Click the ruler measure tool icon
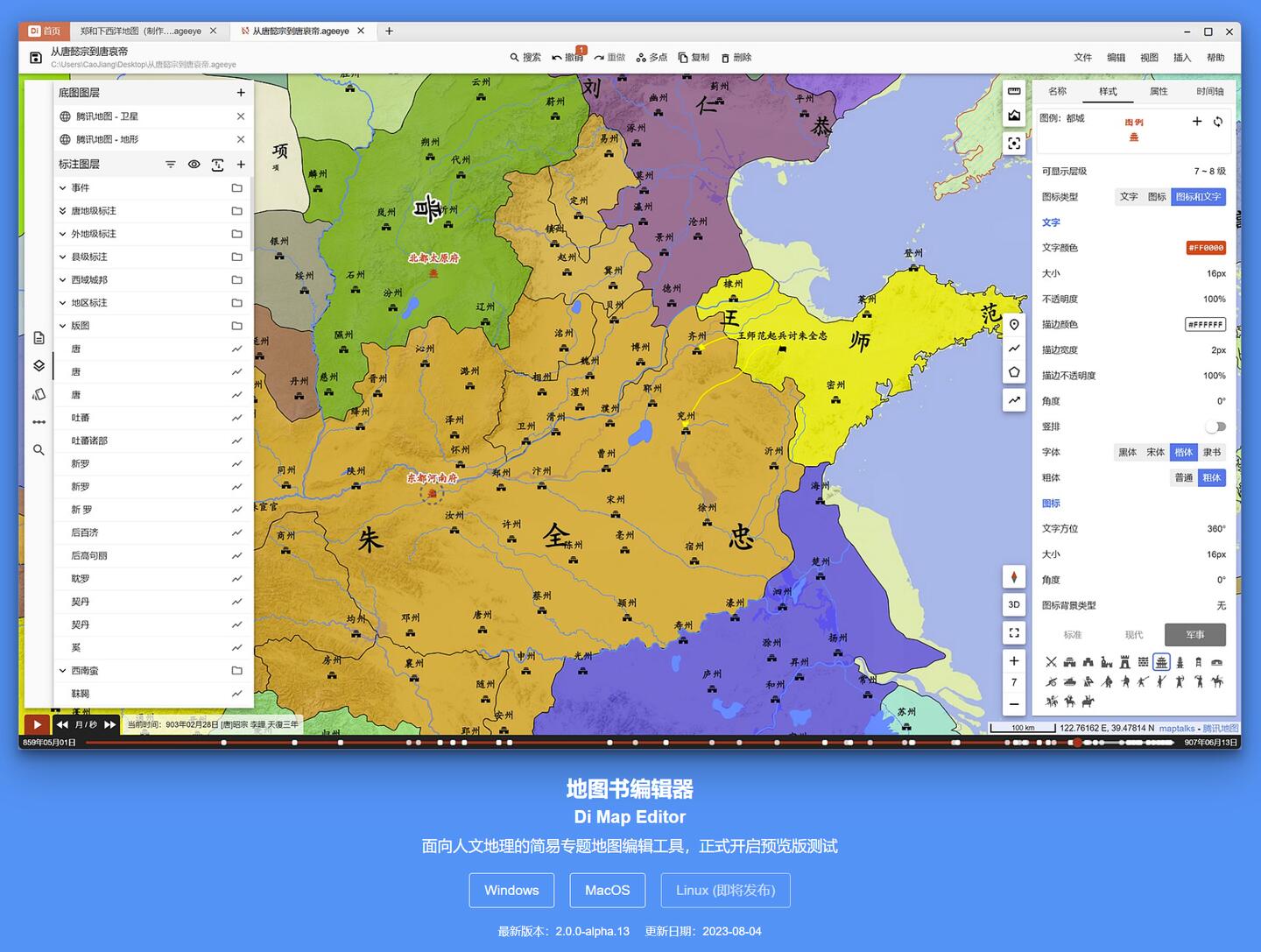Viewport: 1261px width, 952px height. point(1014,92)
